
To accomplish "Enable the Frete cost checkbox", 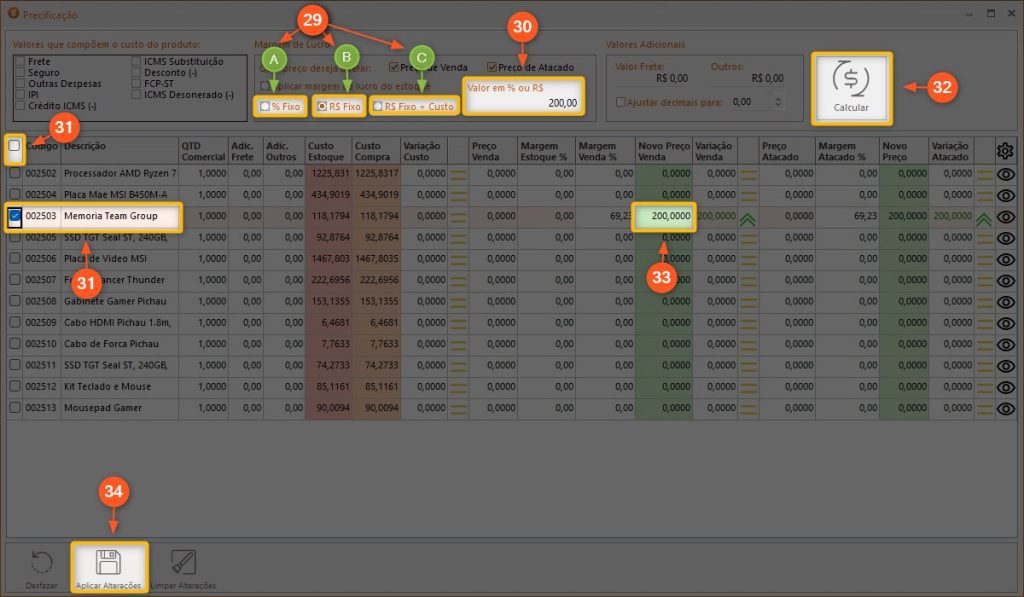I will (20, 62).
